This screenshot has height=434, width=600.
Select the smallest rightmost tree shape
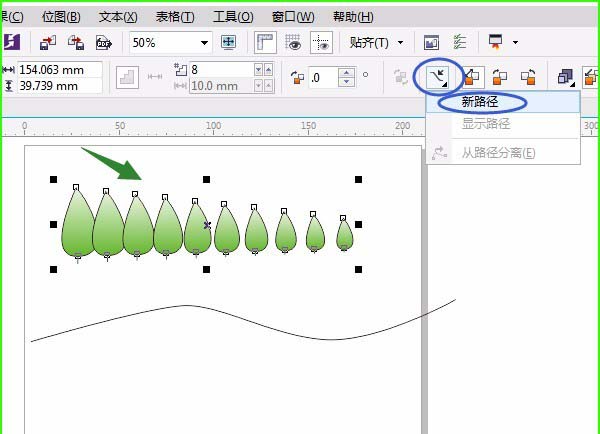[344, 236]
